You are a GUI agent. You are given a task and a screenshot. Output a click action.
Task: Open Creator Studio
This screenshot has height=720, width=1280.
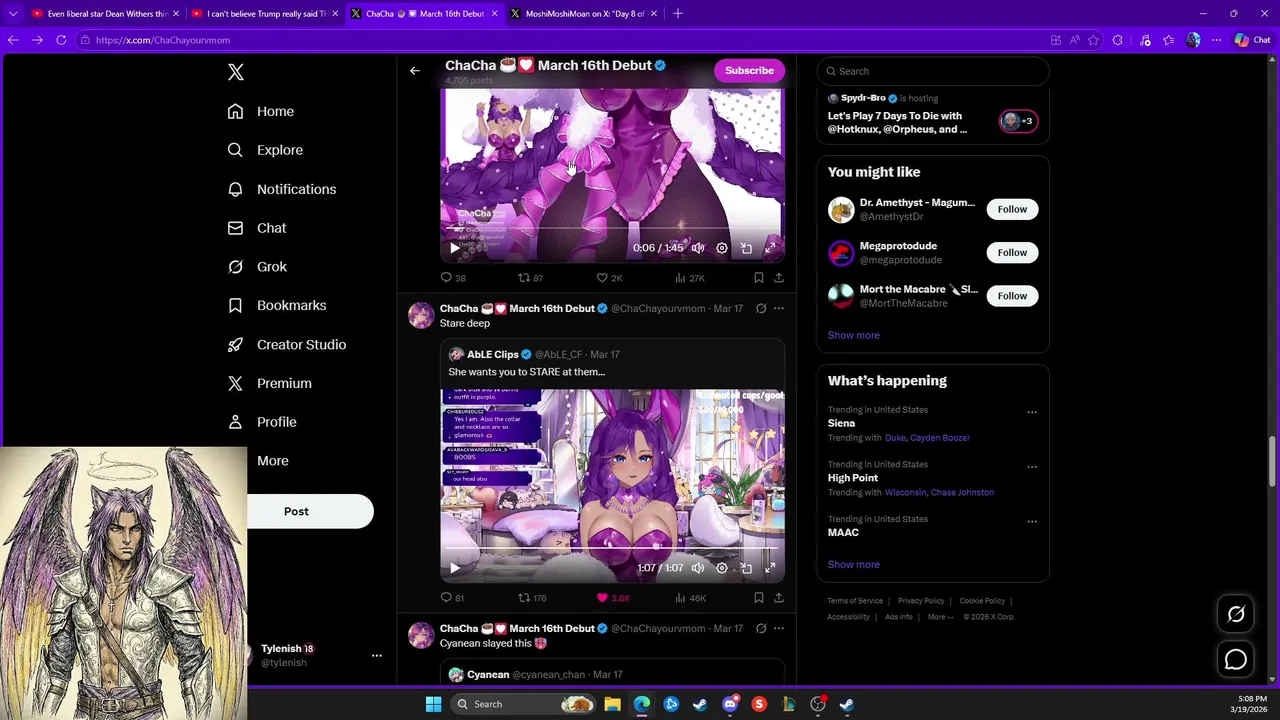click(287, 344)
